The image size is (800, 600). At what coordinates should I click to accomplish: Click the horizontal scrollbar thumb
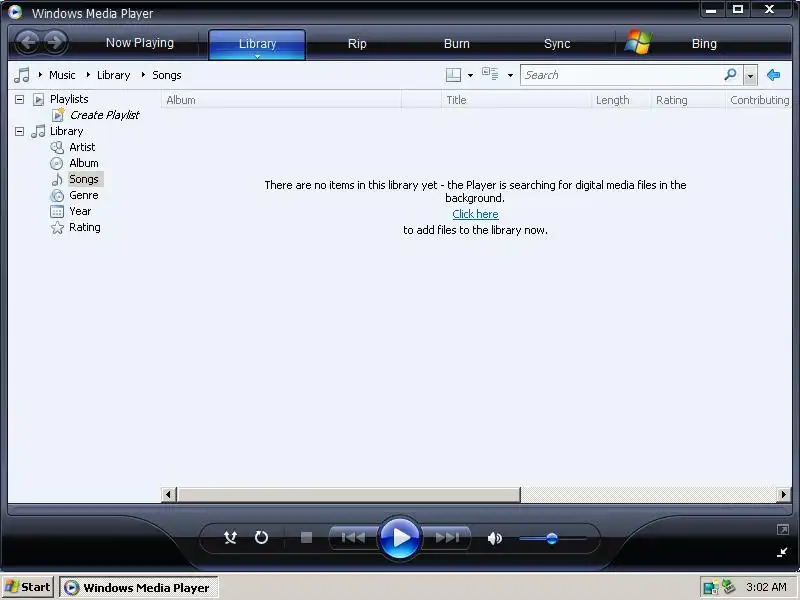pos(349,494)
